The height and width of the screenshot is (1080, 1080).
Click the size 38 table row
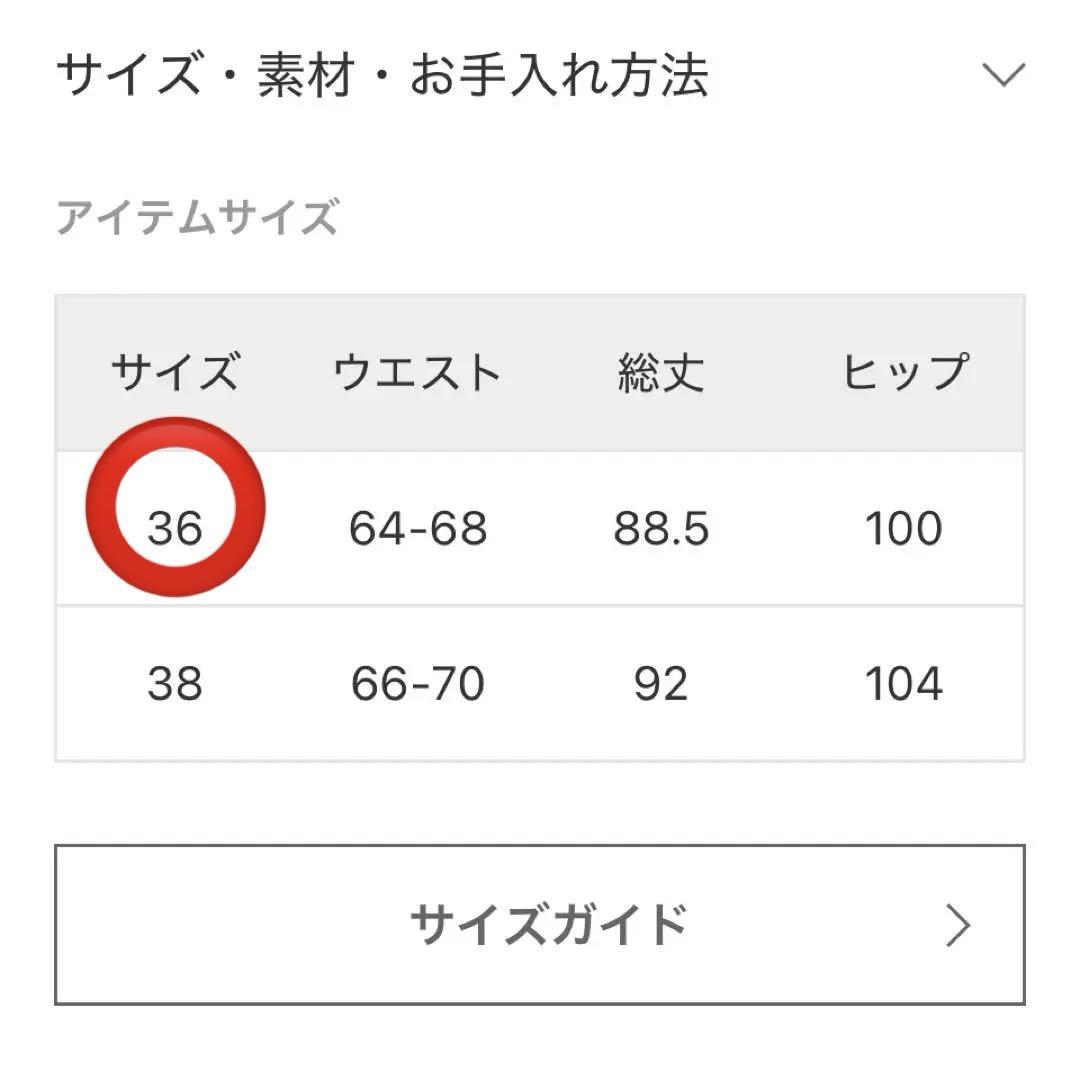[540, 683]
